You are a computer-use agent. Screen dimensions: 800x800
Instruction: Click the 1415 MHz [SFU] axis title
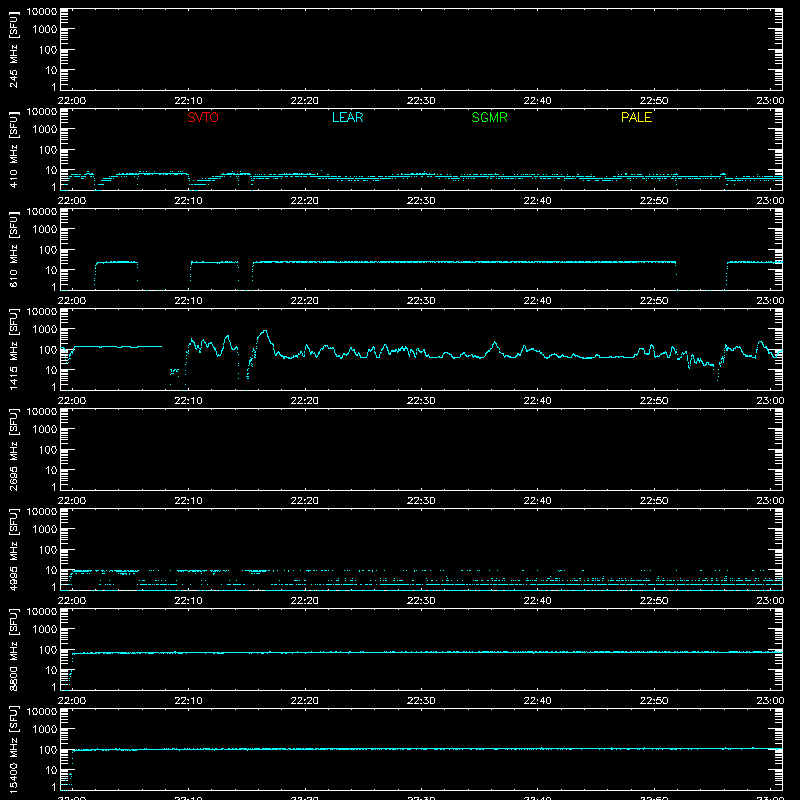(14, 349)
